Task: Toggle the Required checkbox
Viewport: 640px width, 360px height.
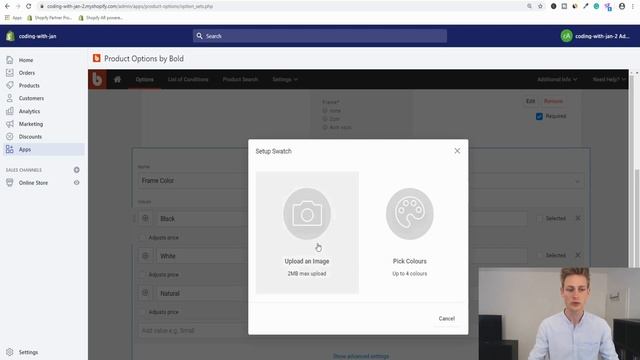Action: pyautogui.click(x=539, y=116)
